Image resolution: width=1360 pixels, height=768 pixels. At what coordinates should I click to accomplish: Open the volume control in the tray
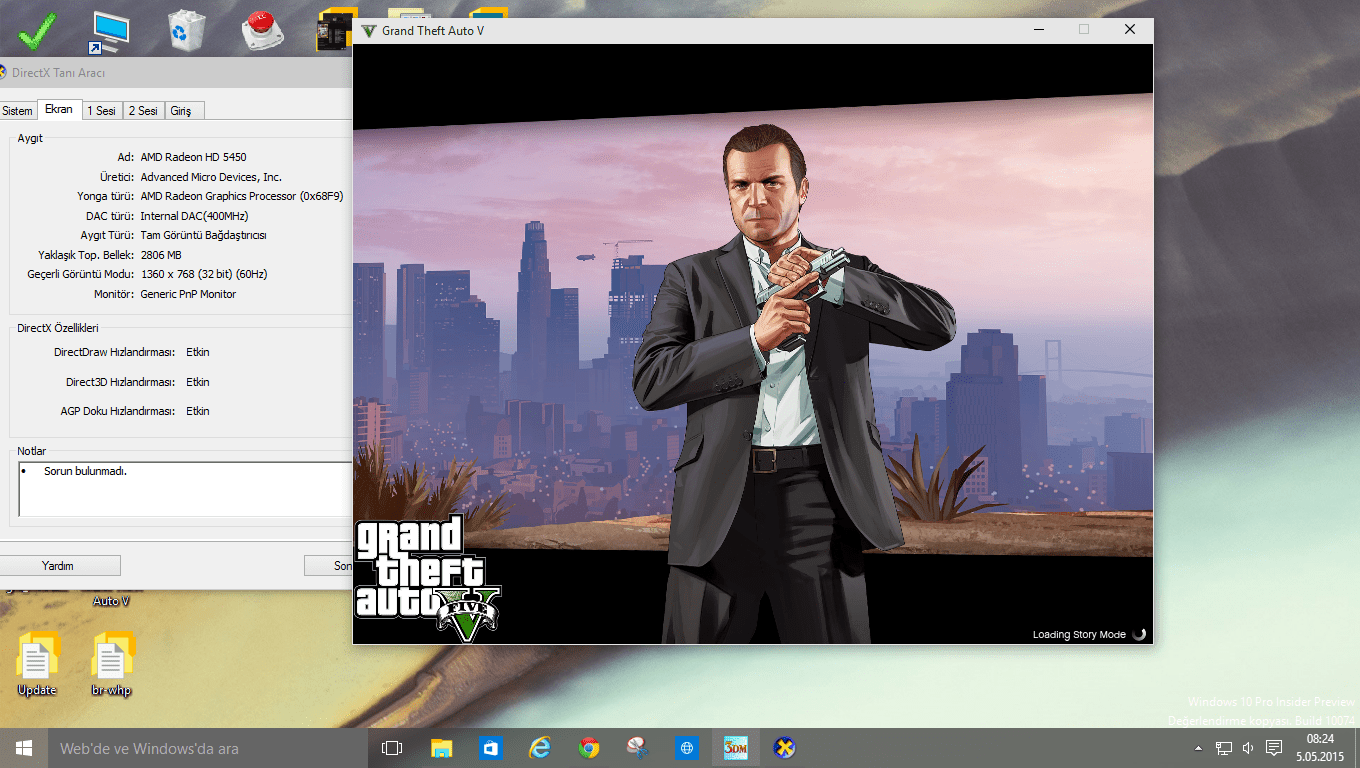click(x=1248, y=748)
